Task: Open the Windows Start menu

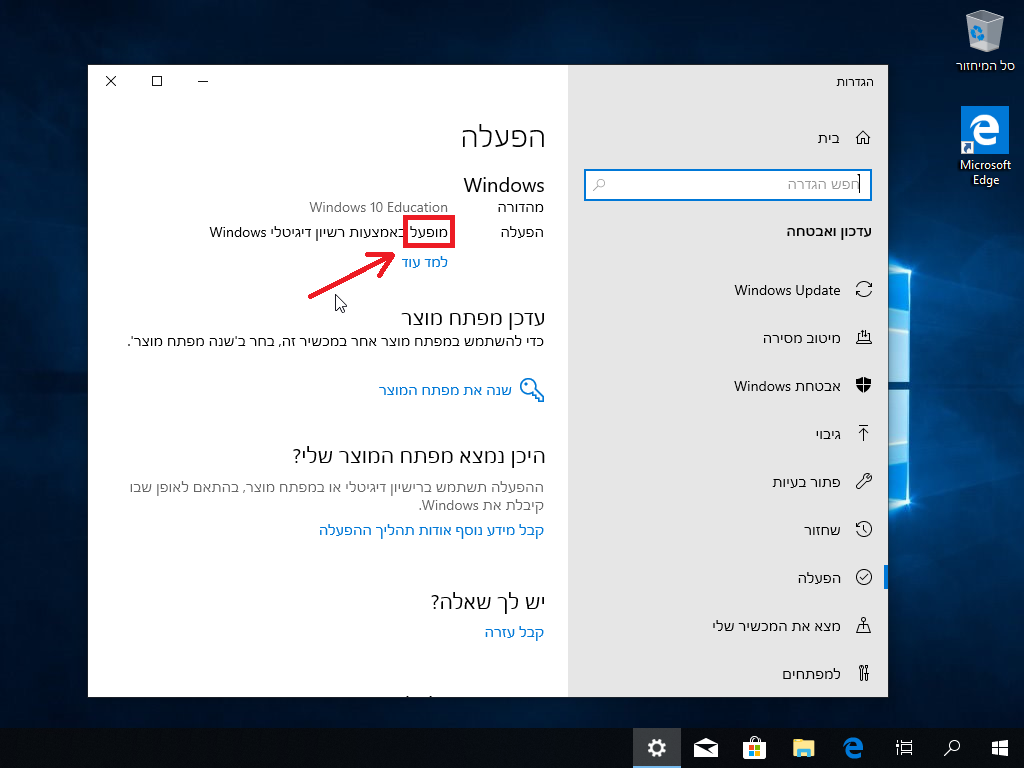Action: click(999, 748)
